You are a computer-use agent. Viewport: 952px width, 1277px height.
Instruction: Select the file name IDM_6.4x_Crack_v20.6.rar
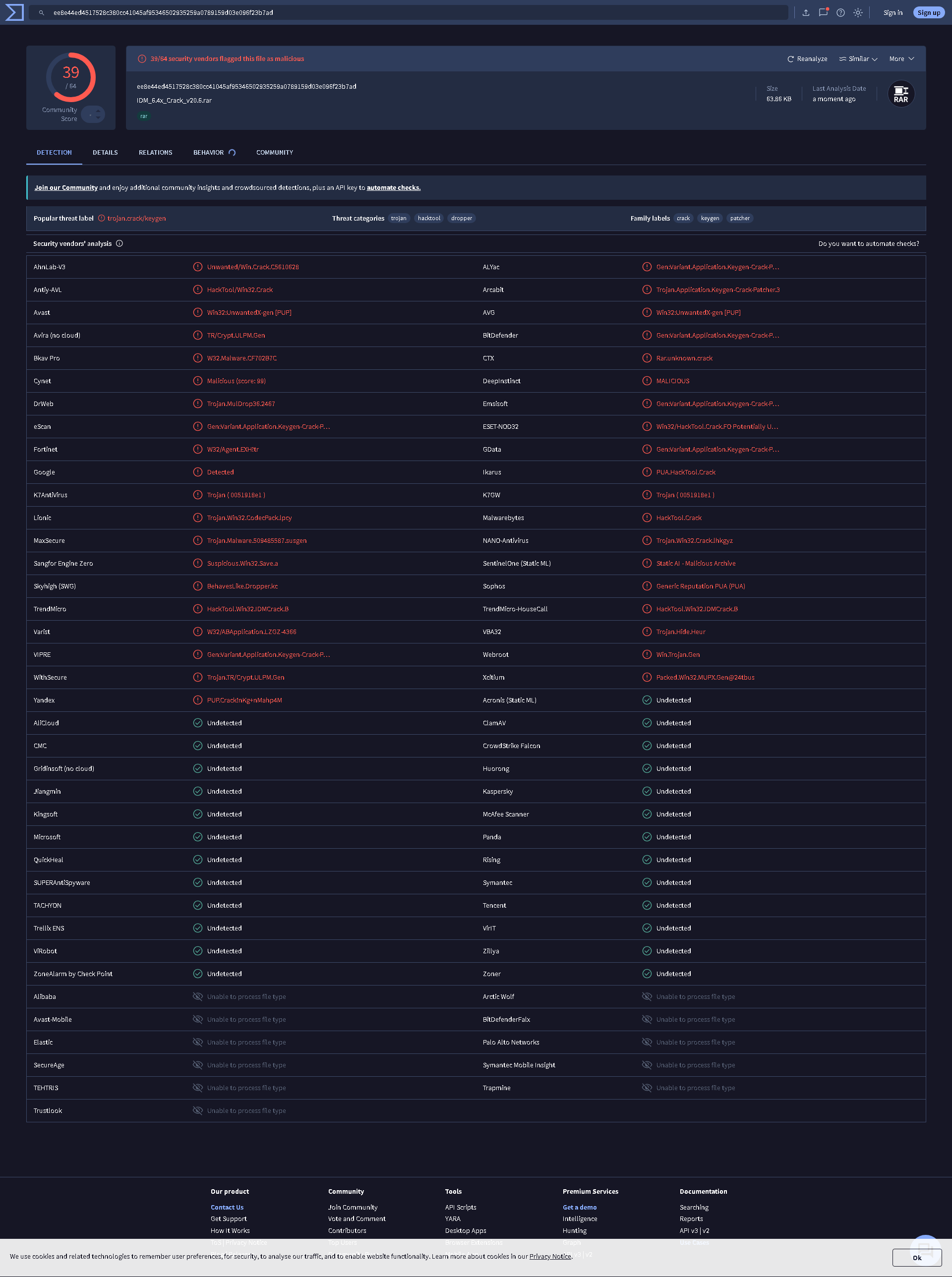pyautogui.click(x=174, y=100)
